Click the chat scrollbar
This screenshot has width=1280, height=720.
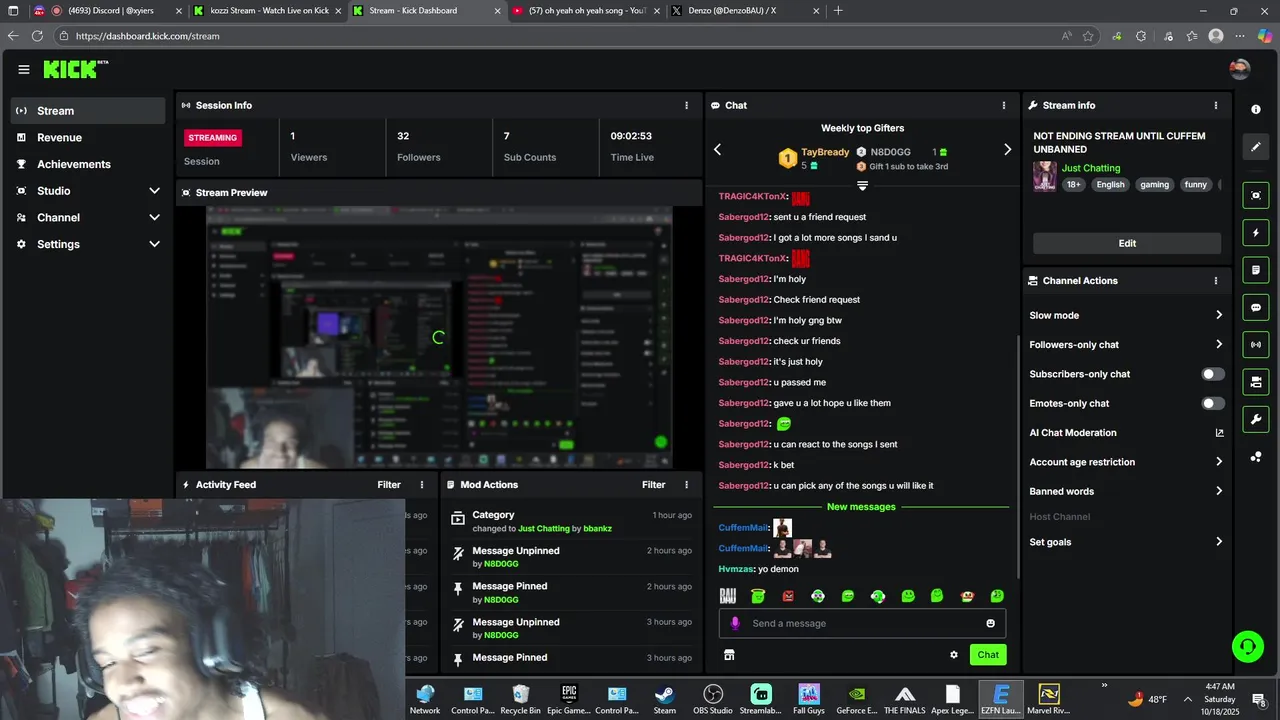click(1018, 455)
